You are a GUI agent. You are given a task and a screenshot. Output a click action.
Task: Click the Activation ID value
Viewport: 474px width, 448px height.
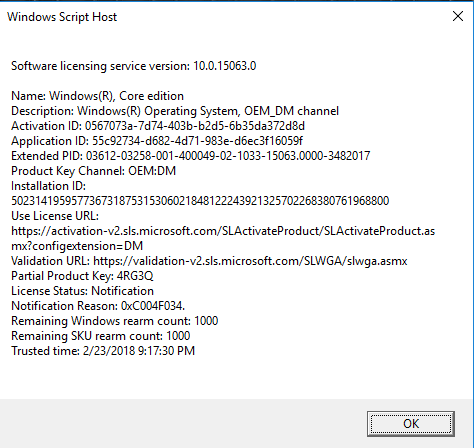(x=195, y=126)
